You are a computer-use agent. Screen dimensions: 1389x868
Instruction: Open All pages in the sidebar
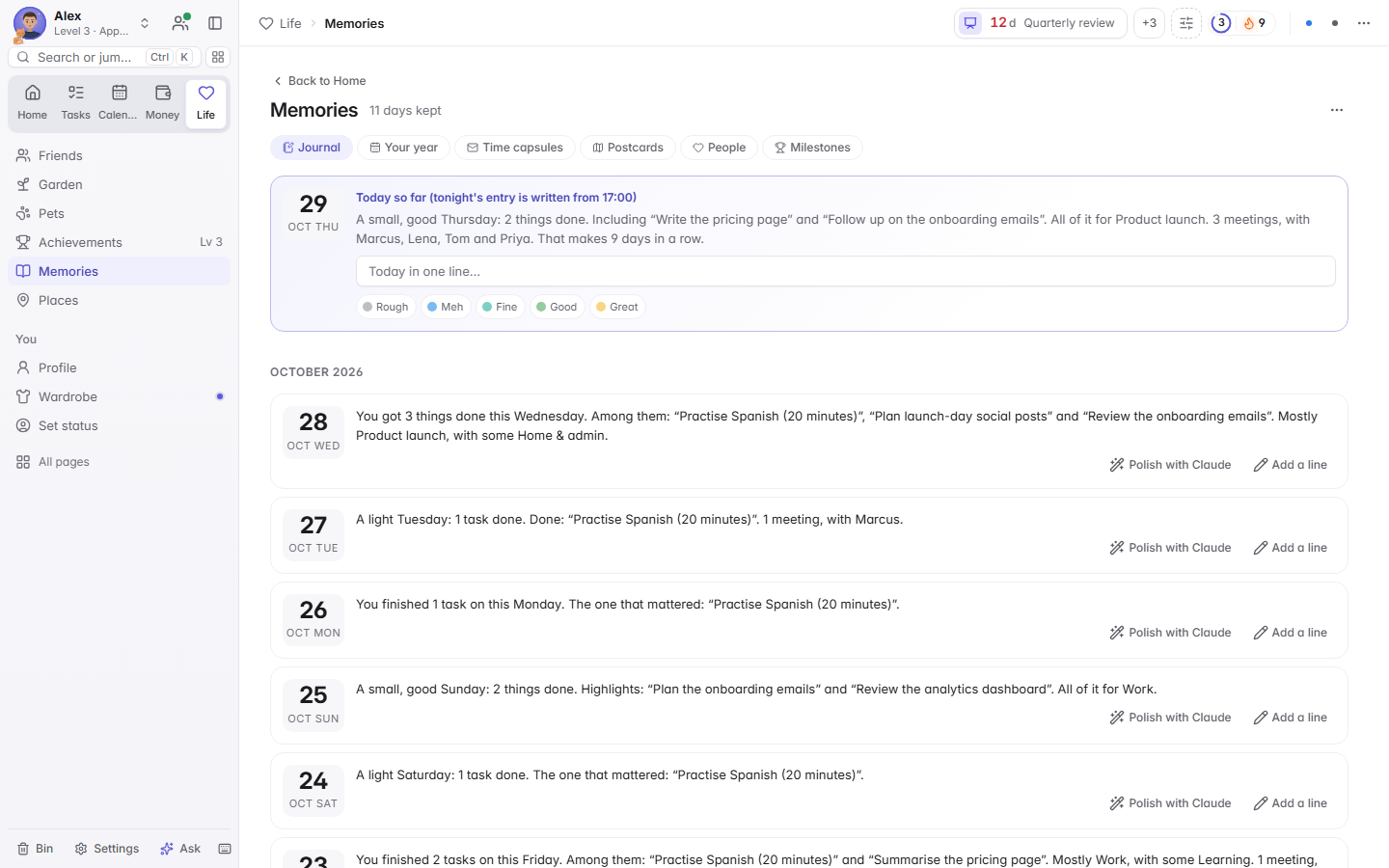(119, 462)
